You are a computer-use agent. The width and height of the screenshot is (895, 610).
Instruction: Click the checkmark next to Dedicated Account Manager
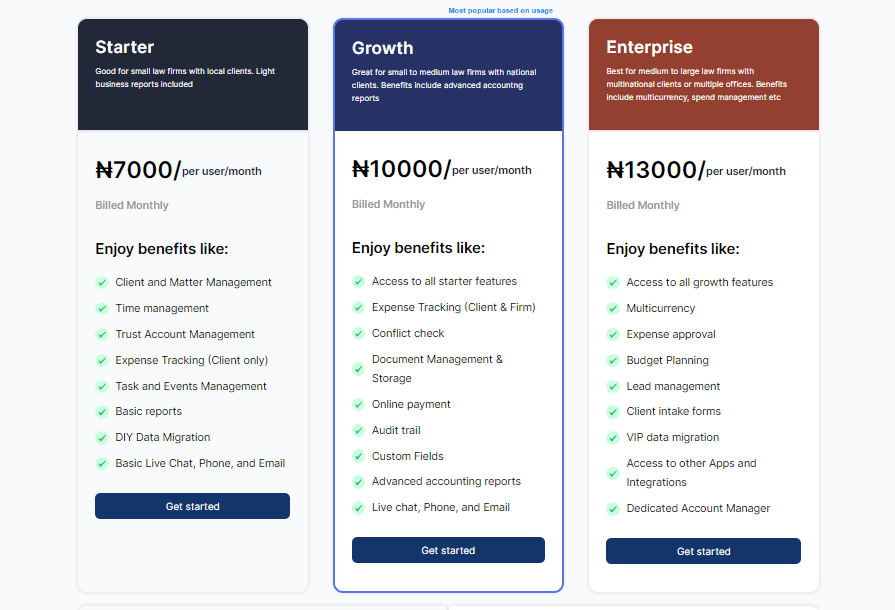point(613,508)
